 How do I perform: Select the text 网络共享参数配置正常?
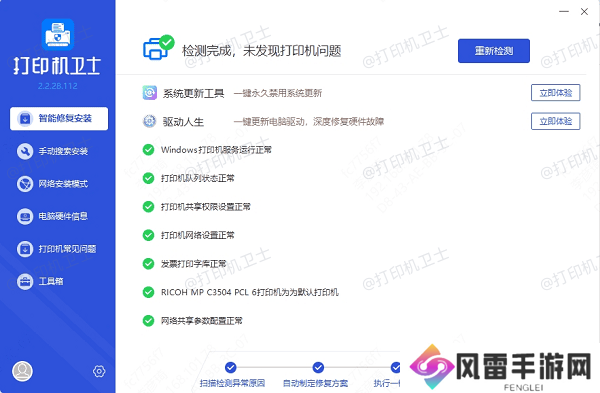pyautogui.click(x=202, y=321)
